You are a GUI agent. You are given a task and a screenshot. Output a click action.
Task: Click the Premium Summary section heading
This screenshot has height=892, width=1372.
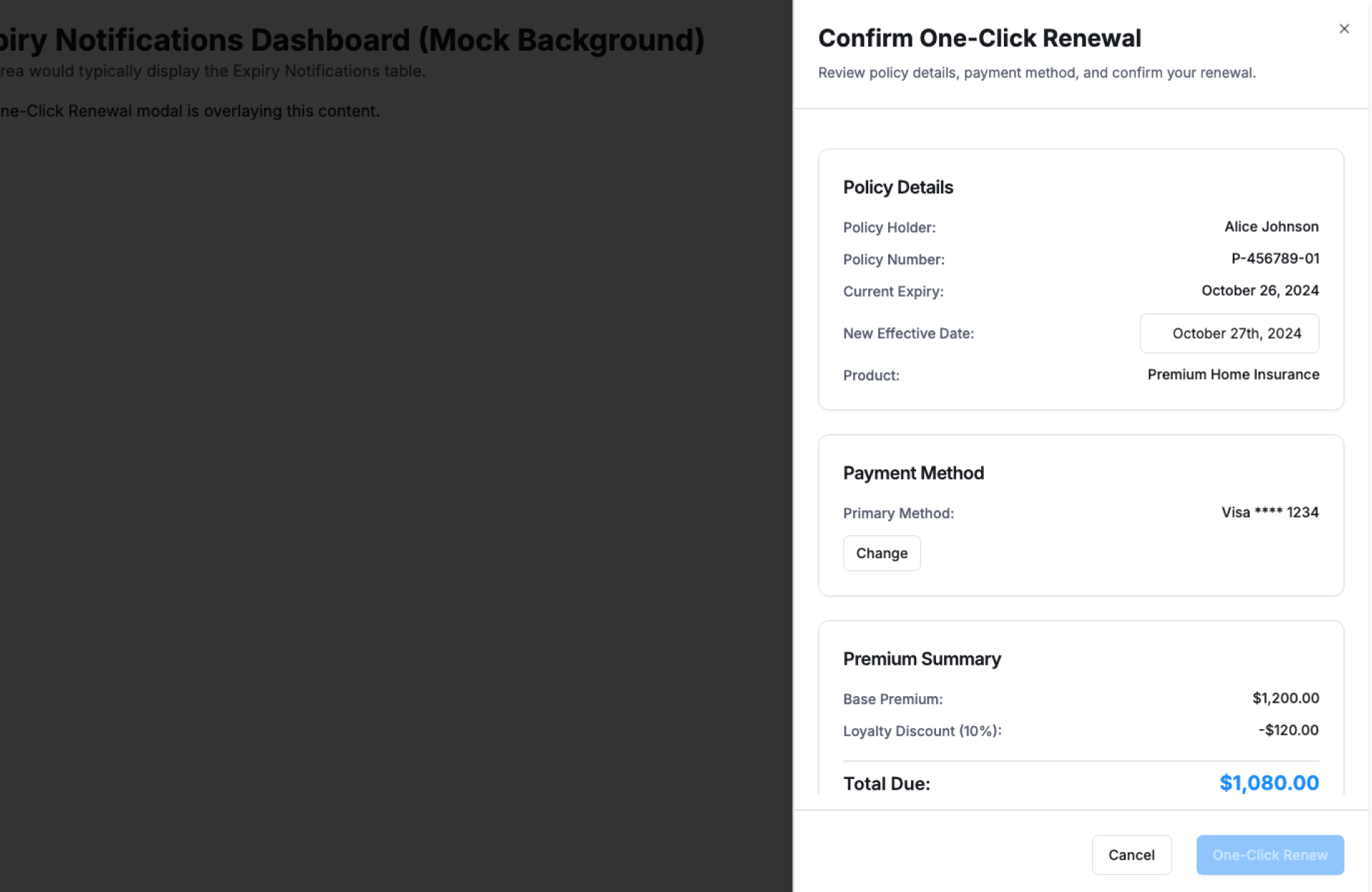pos(921,659)
